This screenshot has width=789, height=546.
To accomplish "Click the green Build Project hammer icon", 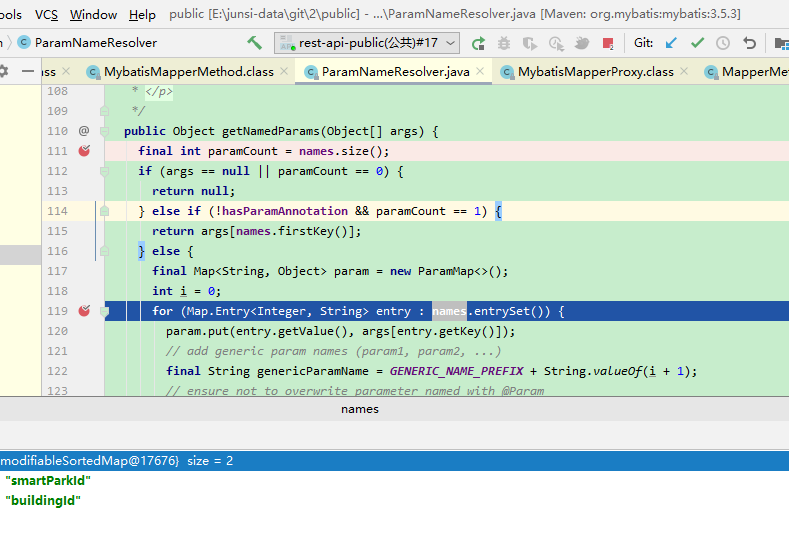I will click(255, 43).
